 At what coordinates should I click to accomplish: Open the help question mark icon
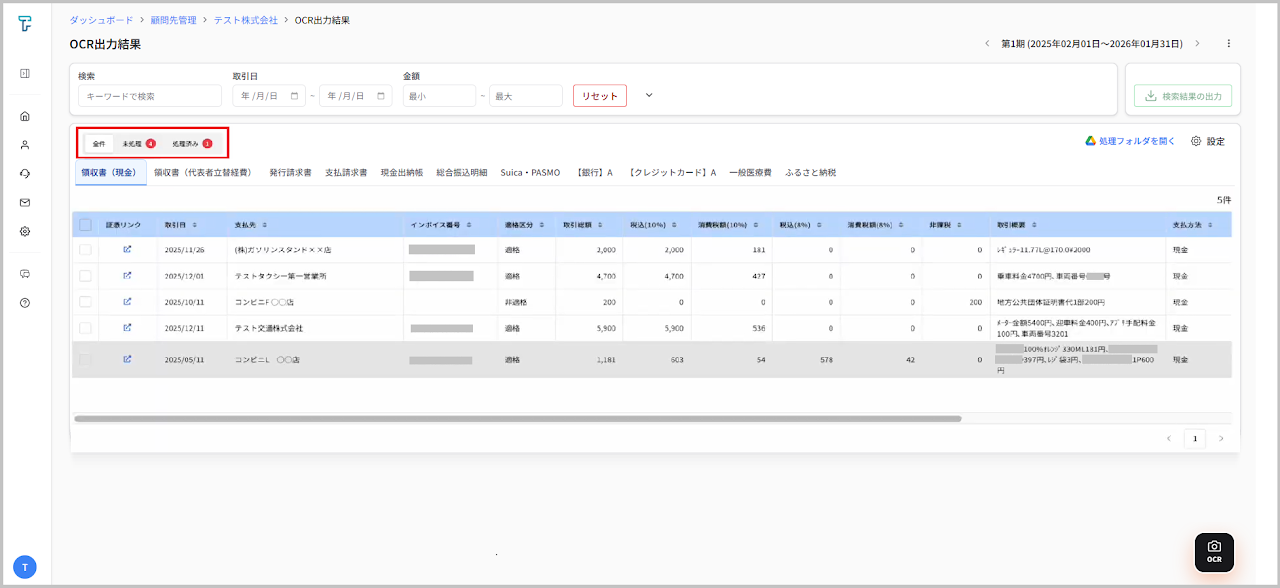pyautogui.click(x=25, y=302)
